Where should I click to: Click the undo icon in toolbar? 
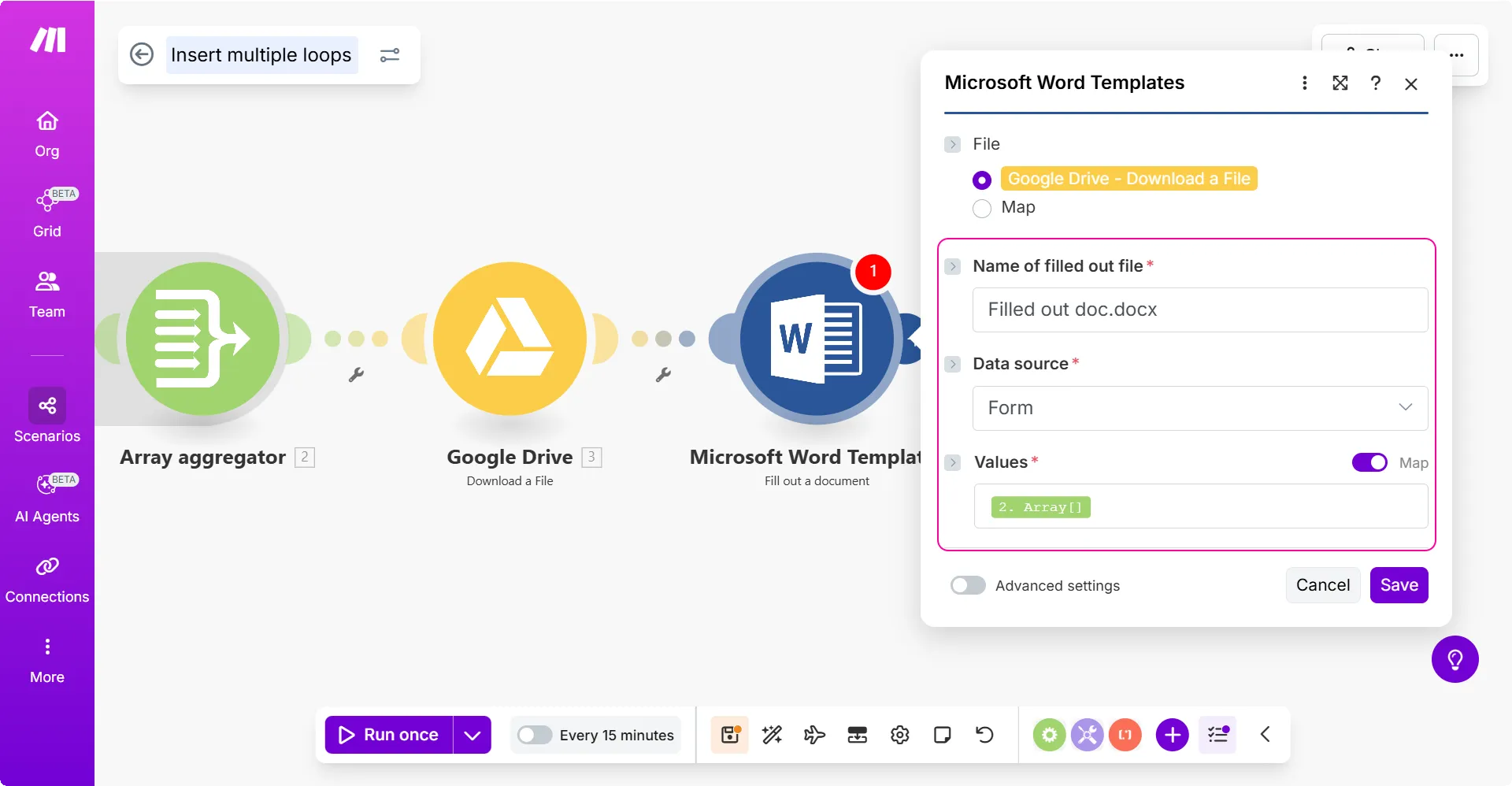click(985, 735)
